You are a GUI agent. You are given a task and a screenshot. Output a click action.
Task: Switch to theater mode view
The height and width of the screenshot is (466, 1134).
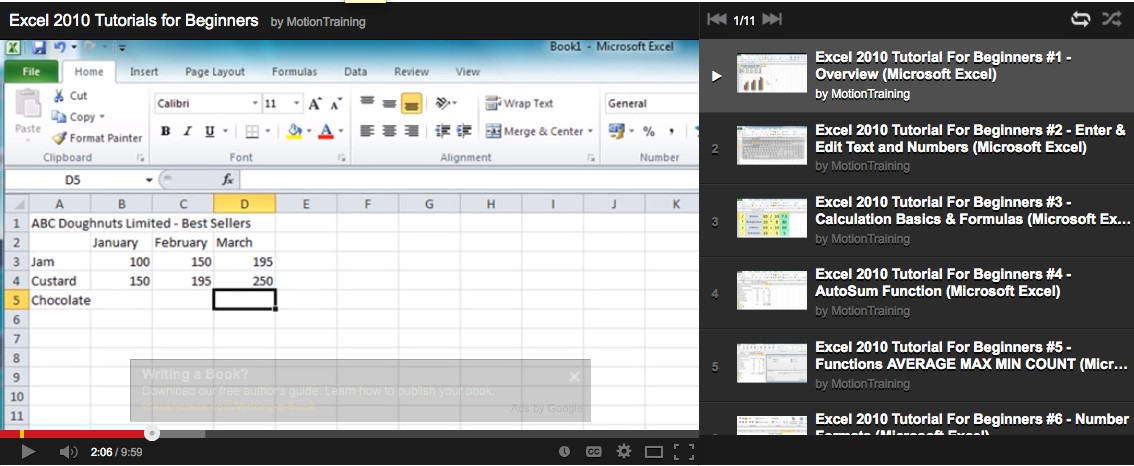click(654, 452)
